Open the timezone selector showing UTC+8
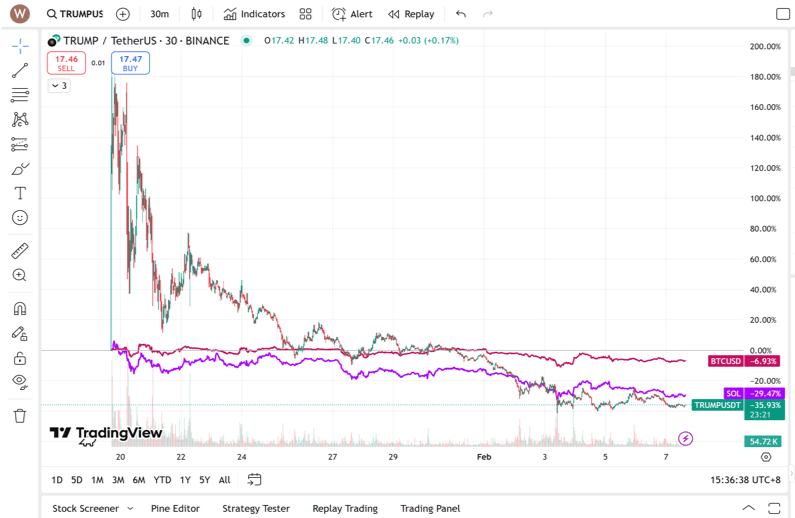This screenshot has height=518, width=795. pos(745,480)
